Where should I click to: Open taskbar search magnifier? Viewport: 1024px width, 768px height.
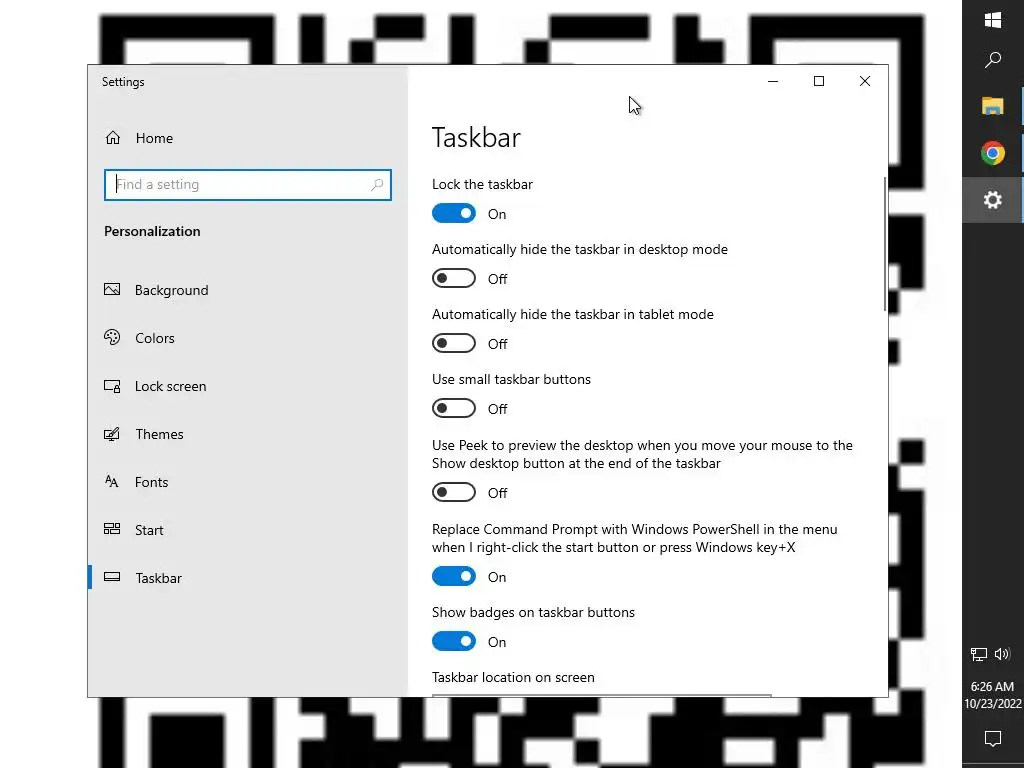pos(993,60)
